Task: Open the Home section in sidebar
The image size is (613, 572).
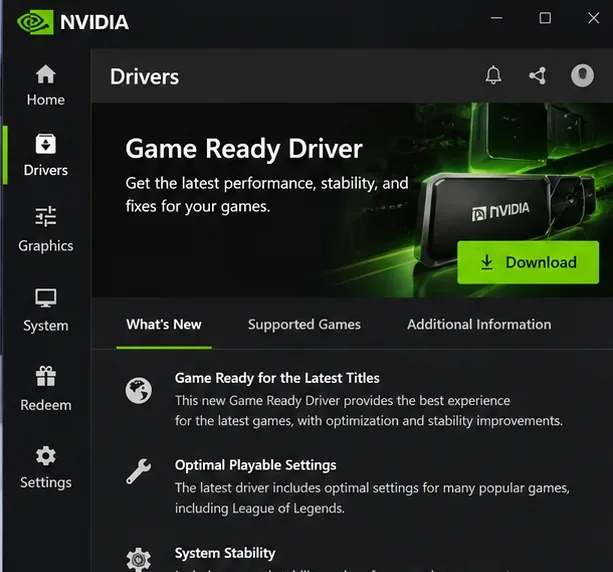Action: pyautogui.click(x=46, y=85)
